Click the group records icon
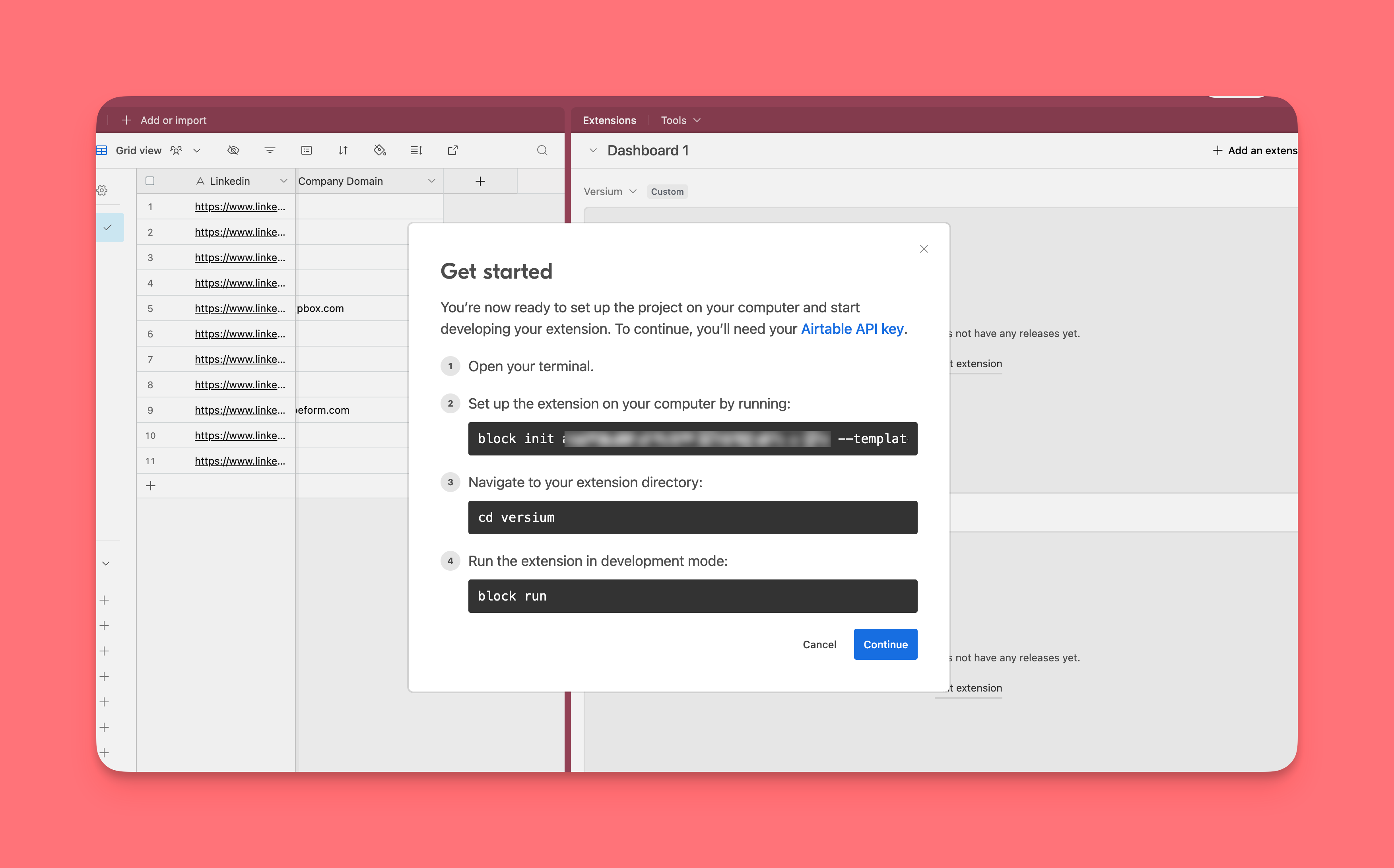Screen dimensions: 1394x868 (307, 150)
